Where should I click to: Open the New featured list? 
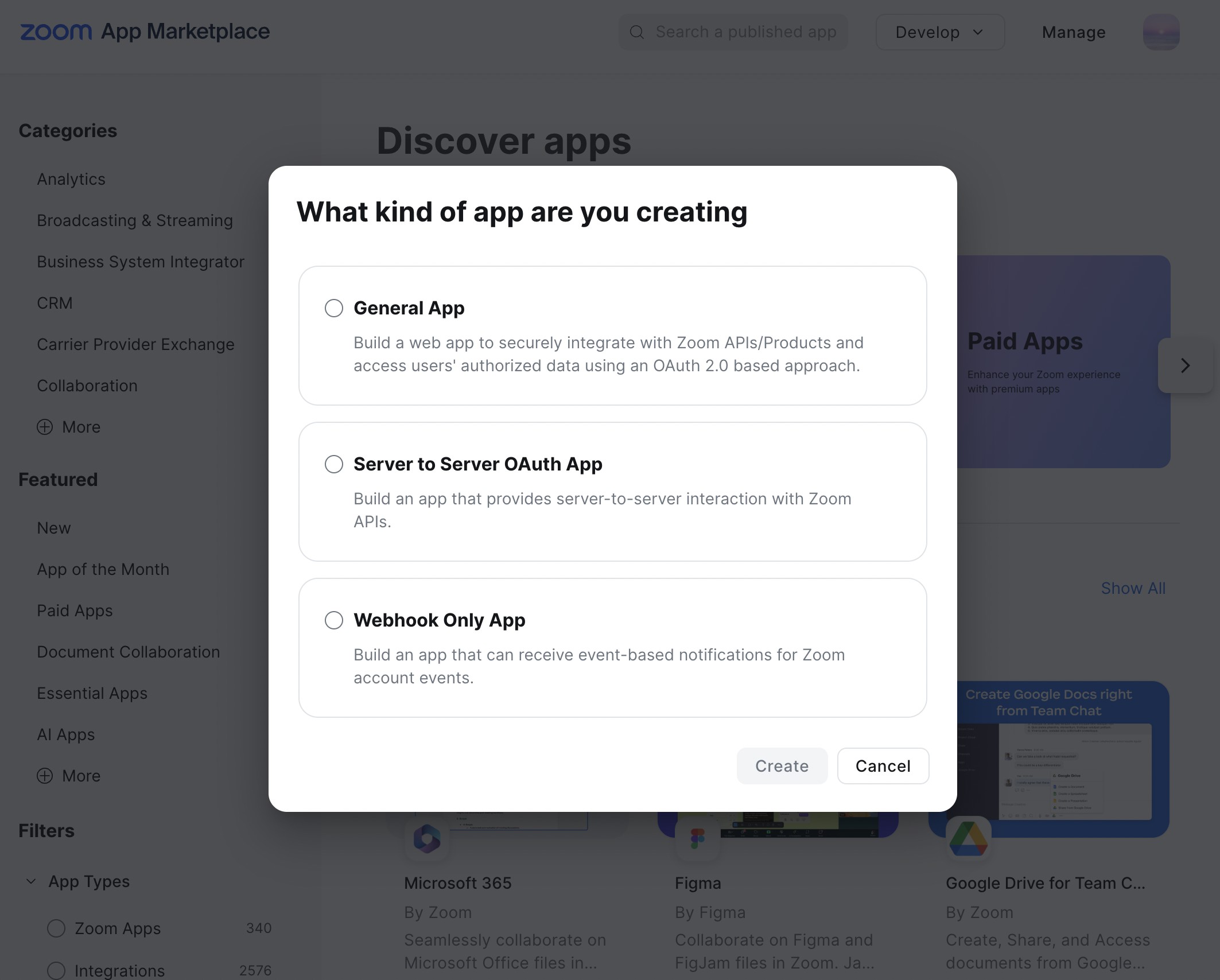(x=54, y=528)
